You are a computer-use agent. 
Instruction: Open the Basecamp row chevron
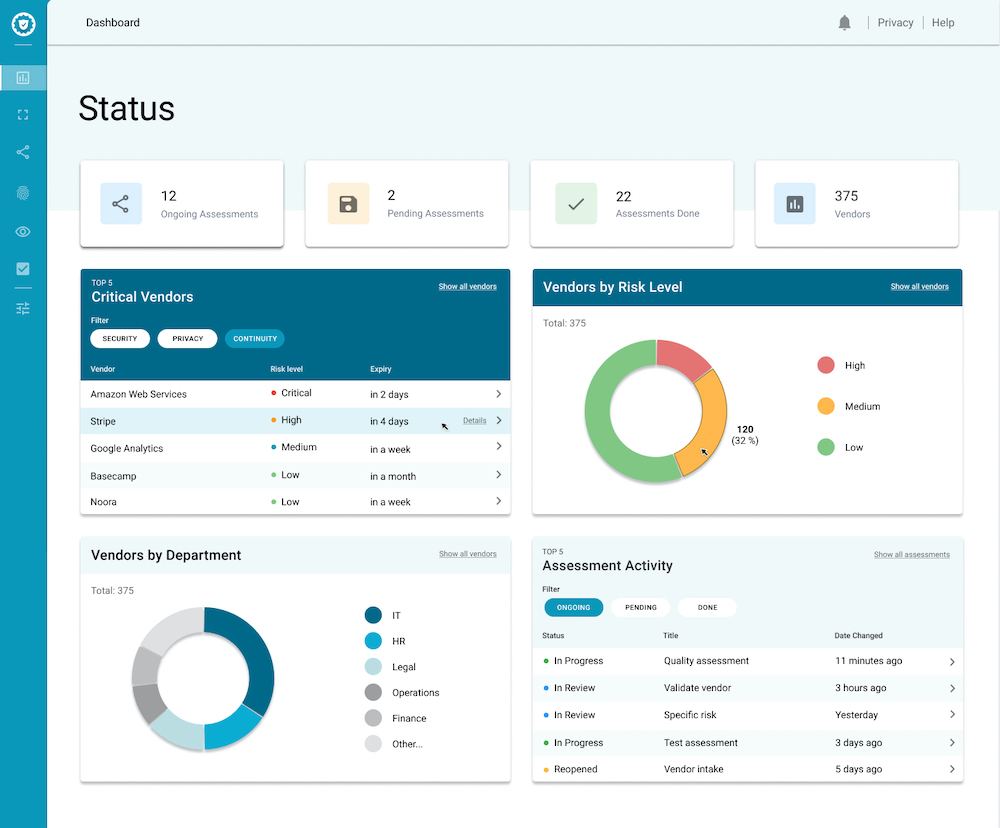(498, 475)
